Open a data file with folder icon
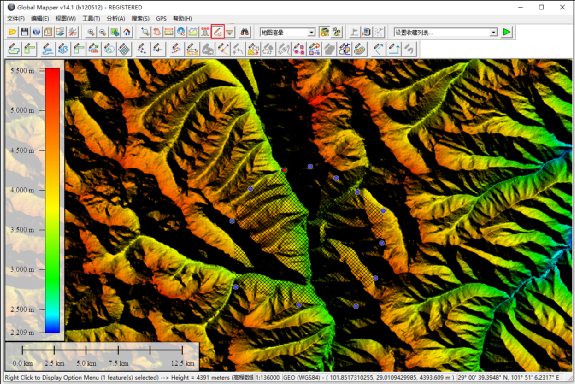The height and width of the screenshot is (384, 575). (x=12, y=32)
